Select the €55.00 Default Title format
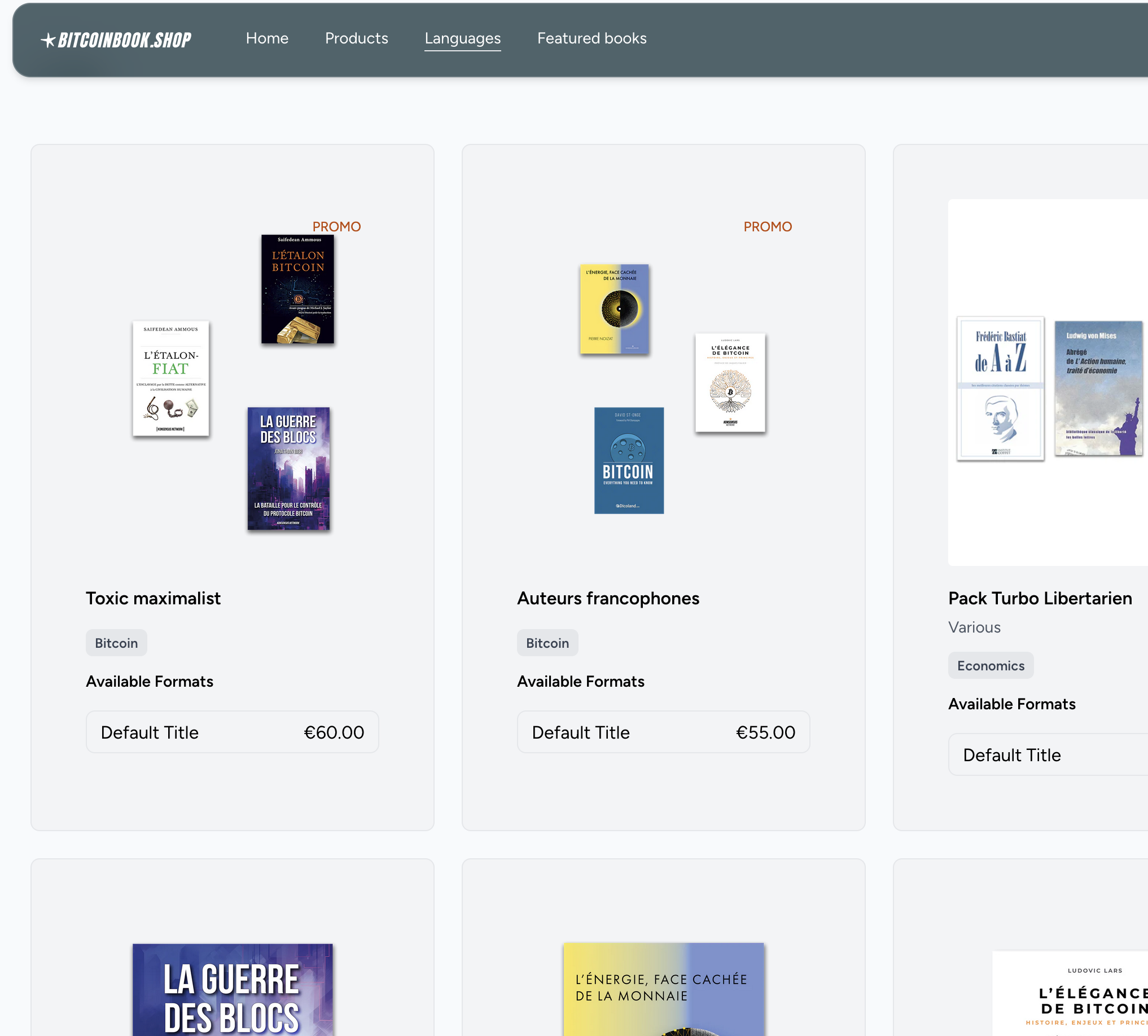Viewport: 1148px width, 1036px height. (x=663, y=732)
